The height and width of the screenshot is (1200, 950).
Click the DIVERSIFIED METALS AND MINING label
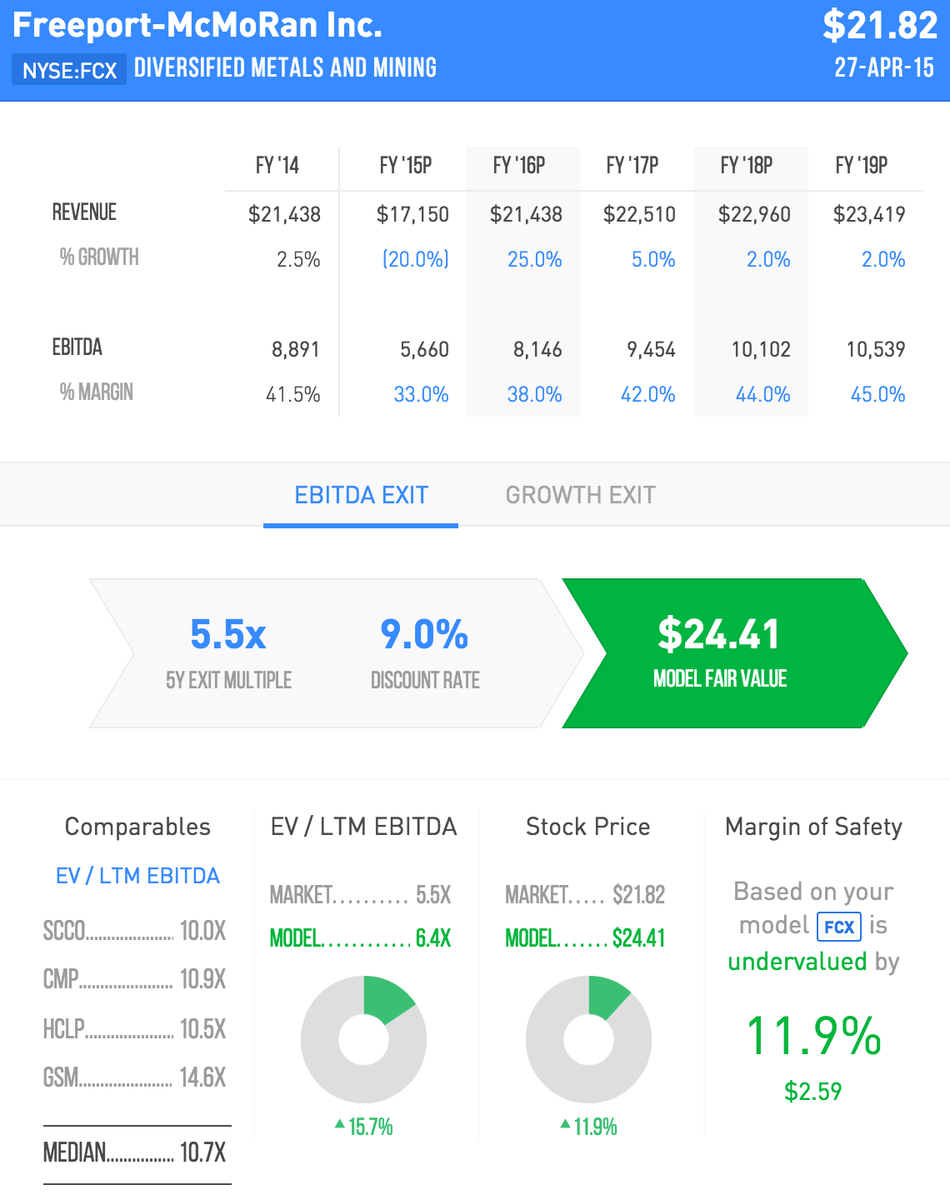tap(286, 68)
